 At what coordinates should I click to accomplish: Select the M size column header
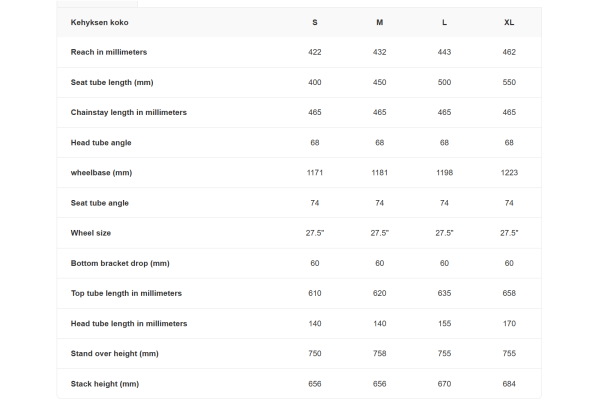[379, 22]
